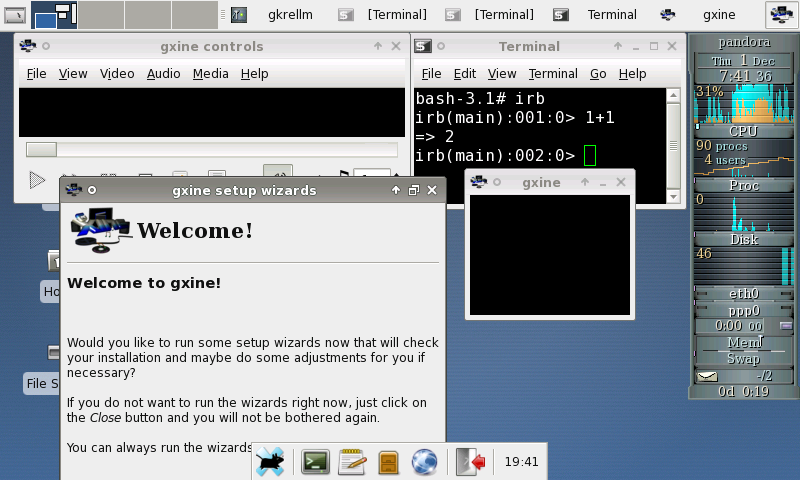Open the file manager cabinet icon
The width and height of the screenshot is (800, 480).
tap(388, 461)
